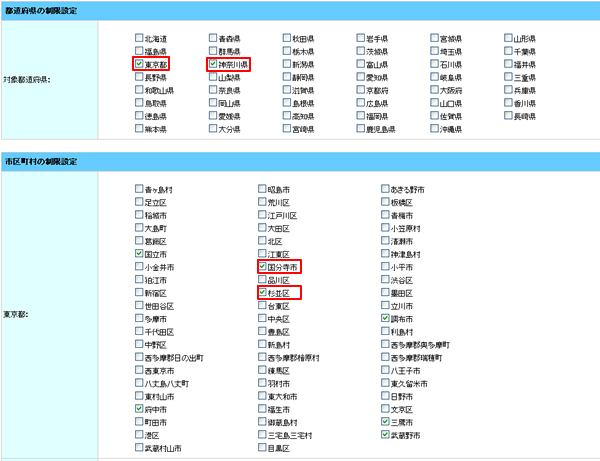Screen dimensions: 600x461
Task: Check the 北海道 prefecture checkbox
Action: click(x=139, y=38)
